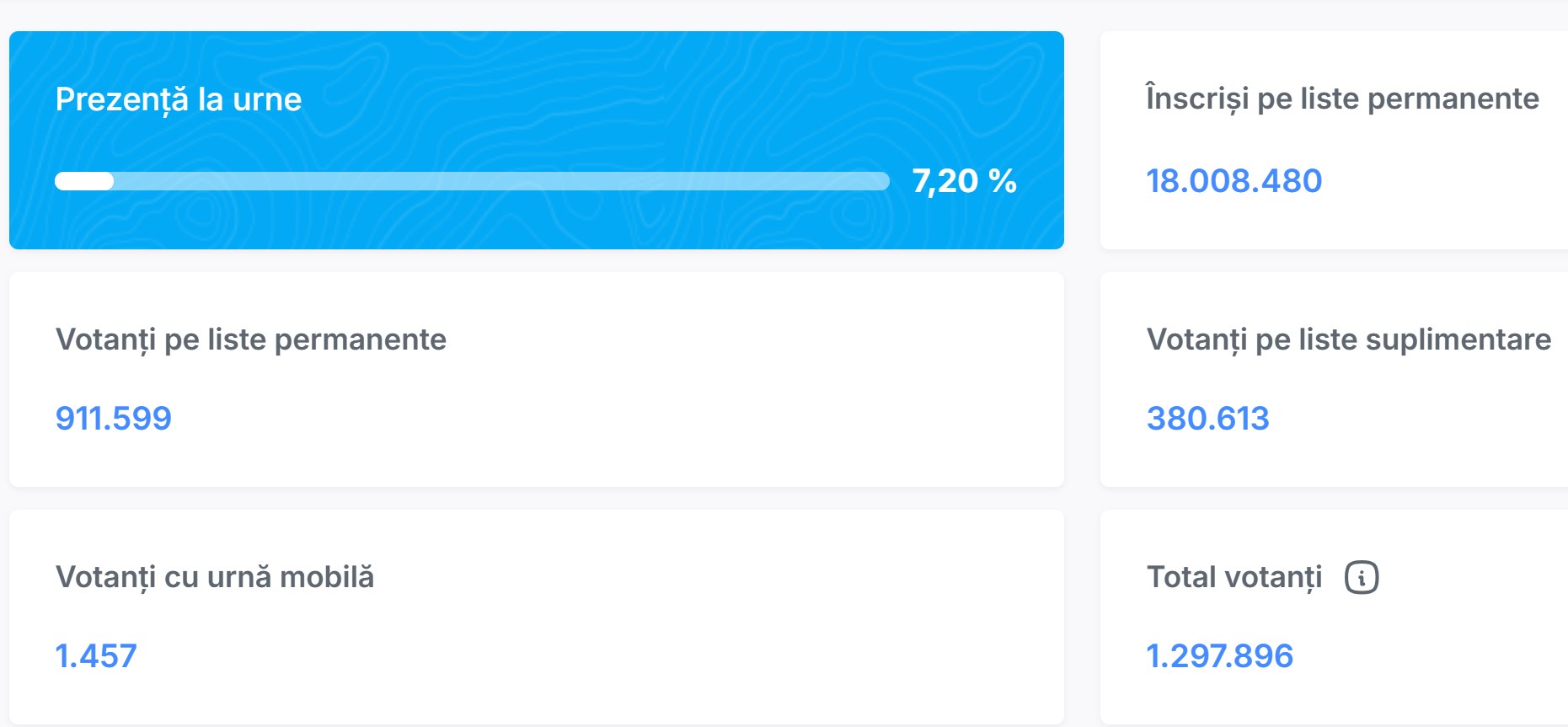Select the Votanți cu urnă mobilă label
This screenshot has height=727, width=1568.
pyautogui.click(x=215, y=577)
